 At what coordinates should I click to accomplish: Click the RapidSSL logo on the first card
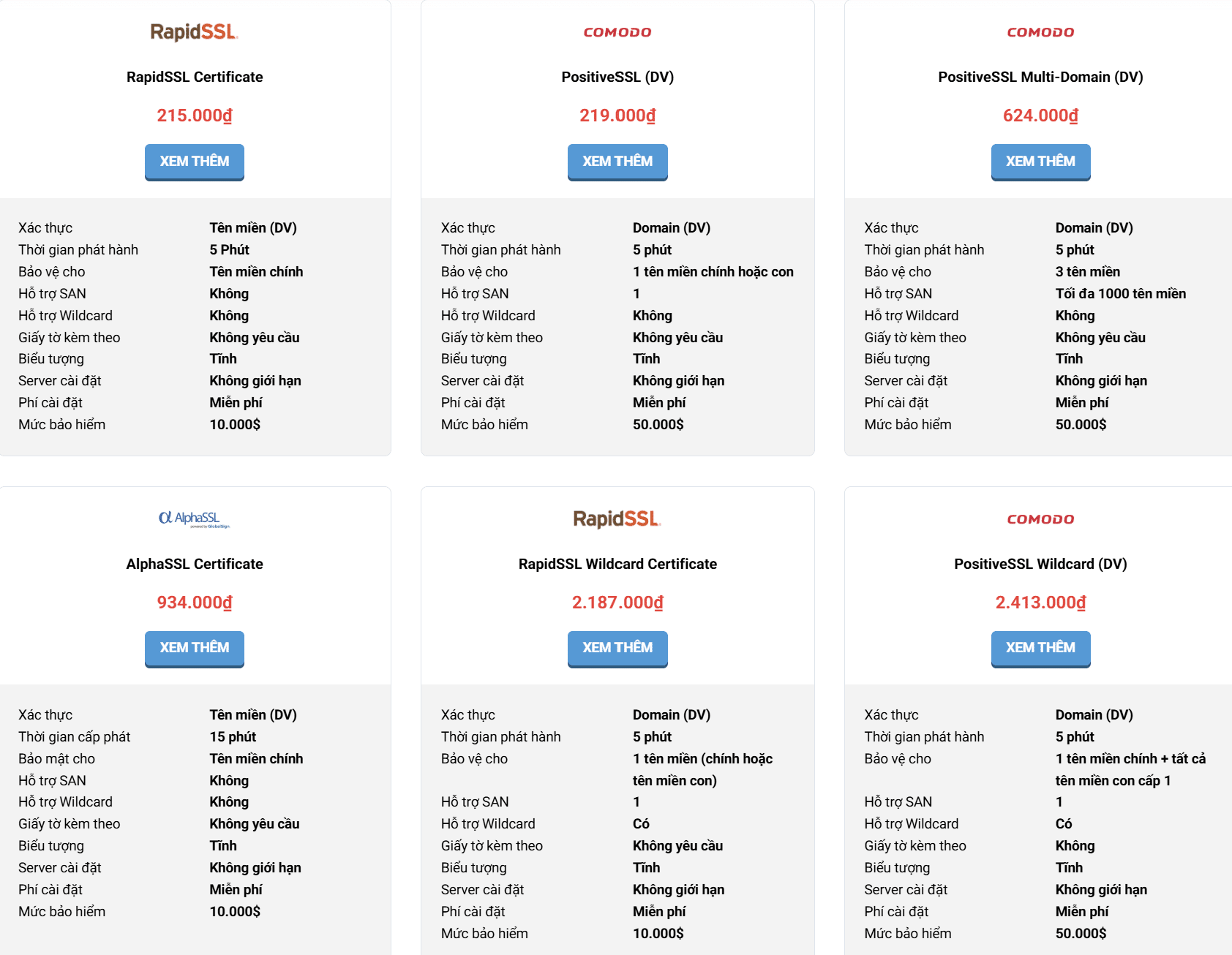tap(195, 32)
